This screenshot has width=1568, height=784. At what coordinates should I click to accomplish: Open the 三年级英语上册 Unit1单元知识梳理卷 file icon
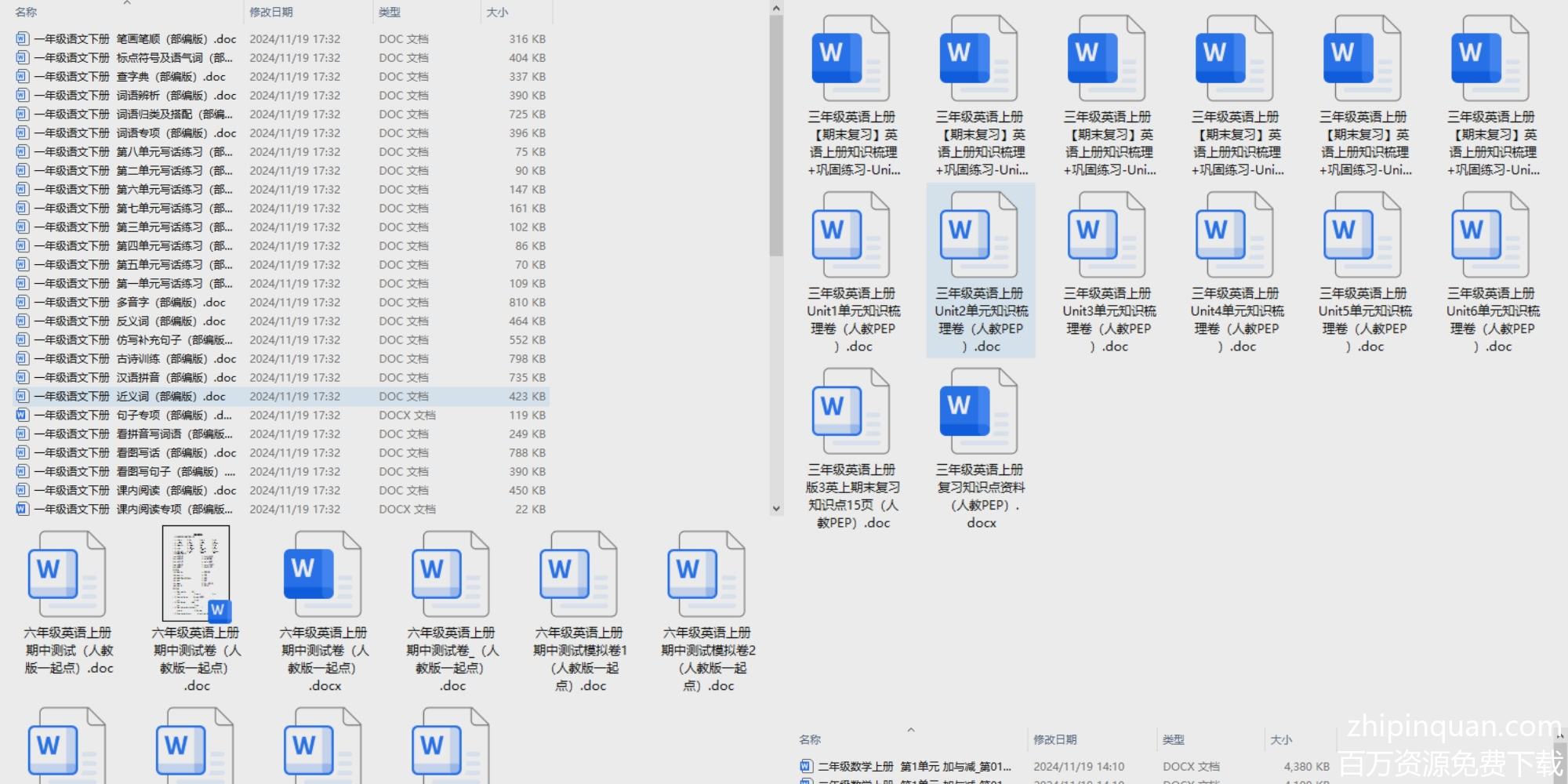(x=851, y=235)
